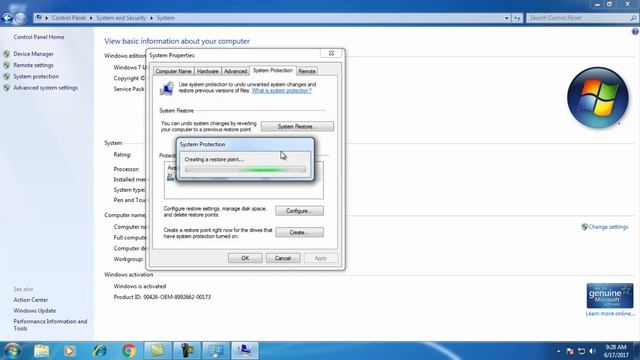
Task: Click Cancel in System Properties
Action: pos(283,258)
